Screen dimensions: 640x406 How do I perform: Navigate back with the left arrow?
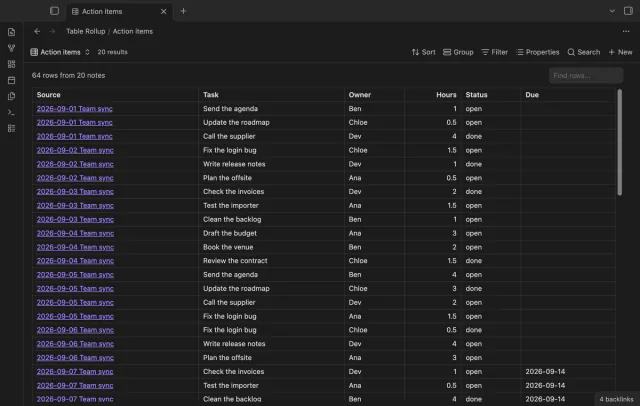(x=37, y=31)
